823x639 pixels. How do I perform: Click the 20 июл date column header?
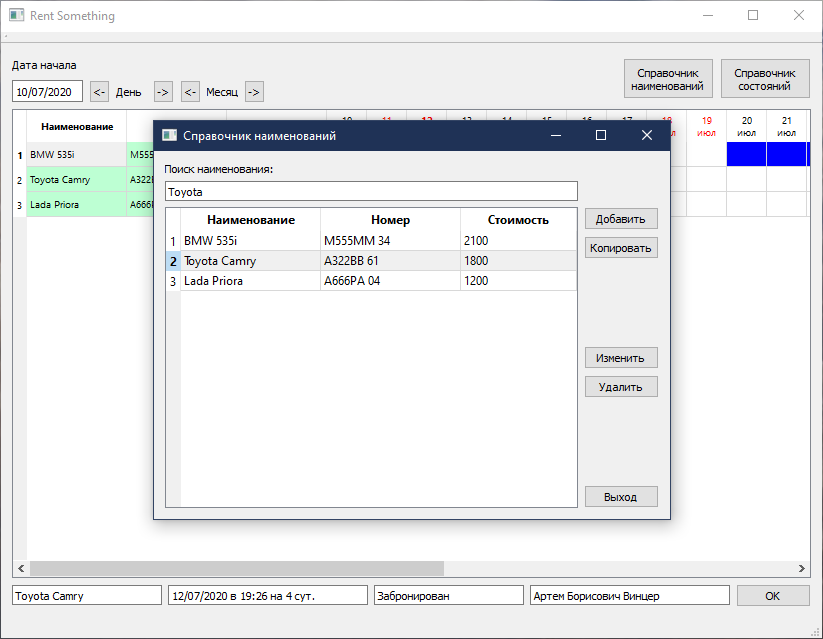point(746,127)
